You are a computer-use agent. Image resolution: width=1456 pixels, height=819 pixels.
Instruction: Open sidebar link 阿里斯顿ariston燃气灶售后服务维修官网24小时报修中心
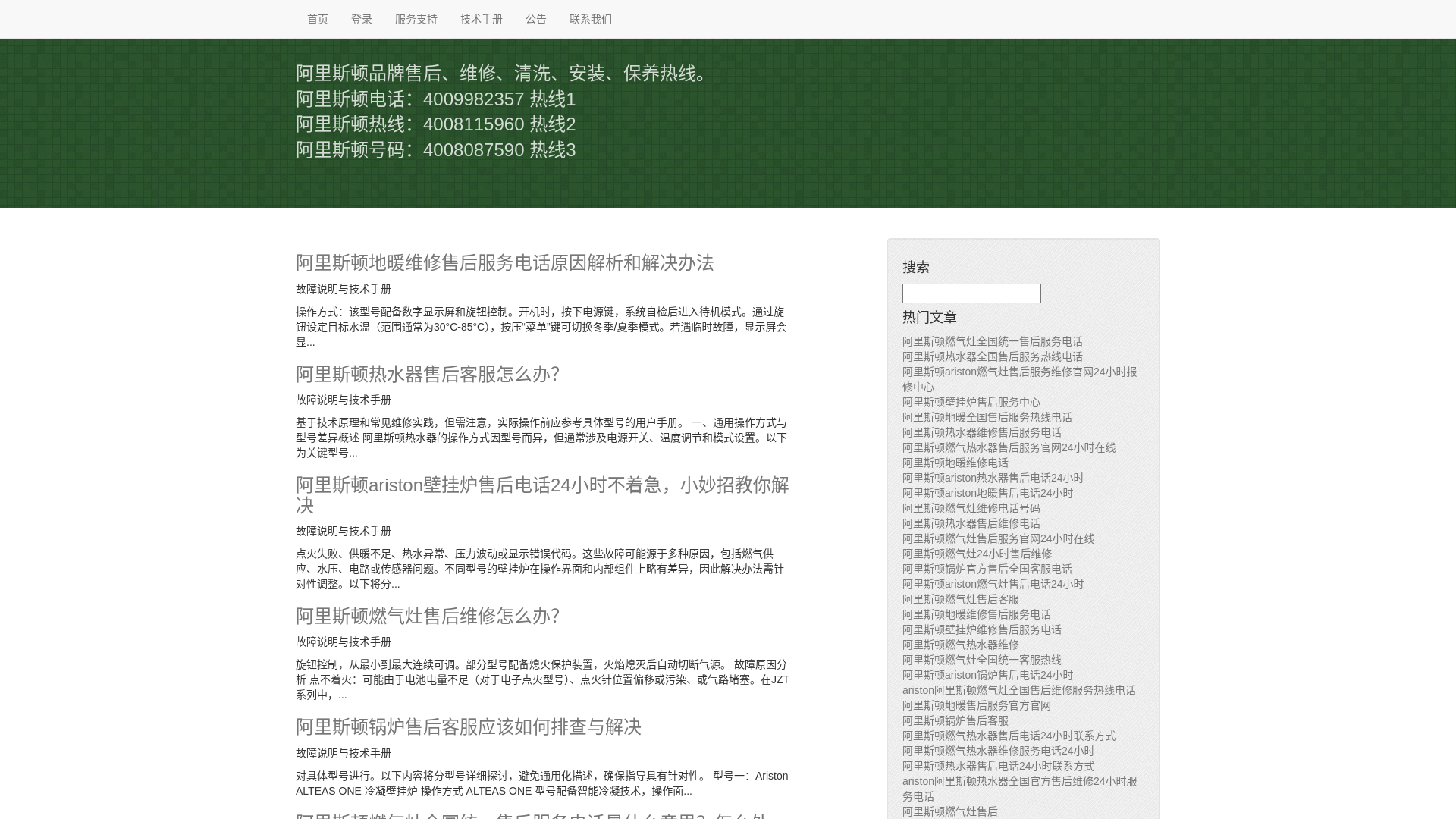(1020, 379)
